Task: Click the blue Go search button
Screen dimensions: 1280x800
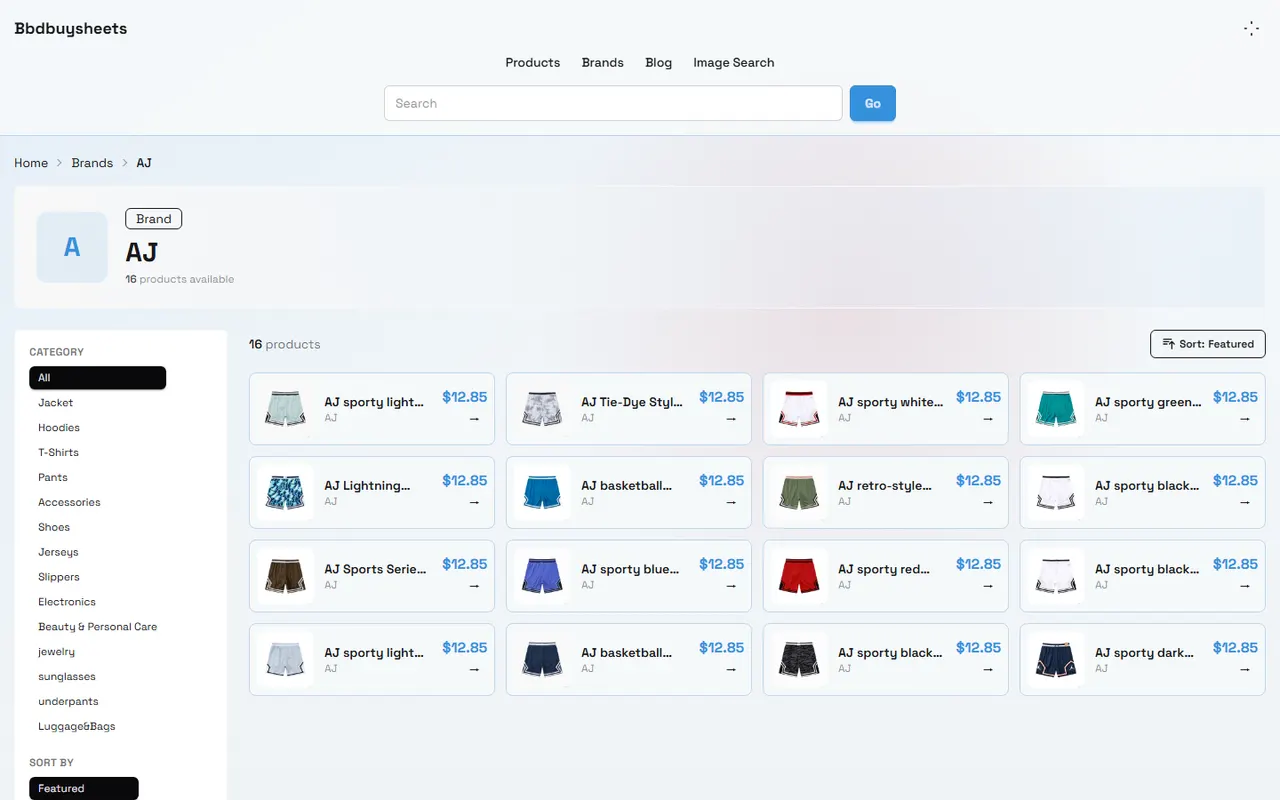Action: pos(873,103)
